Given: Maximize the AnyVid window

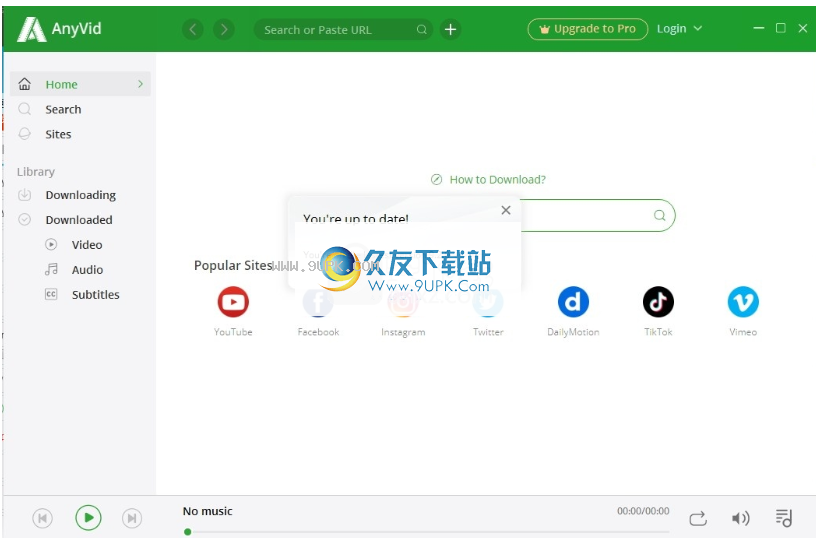Looking at the screenshot, I should pyautogui.click(x=781, y=28).
